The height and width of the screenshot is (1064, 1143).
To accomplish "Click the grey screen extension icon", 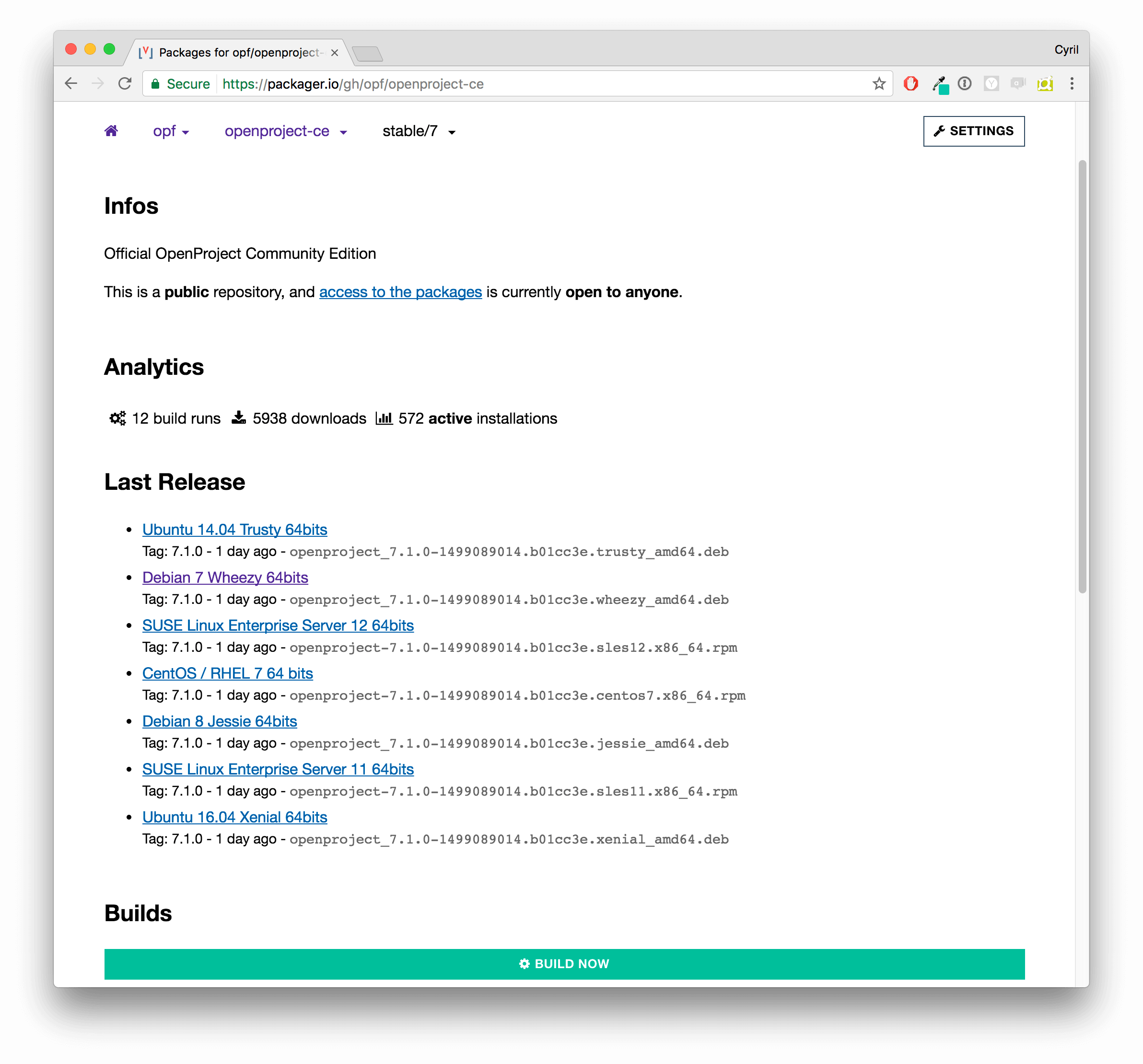I will (x=1018, y=84).
